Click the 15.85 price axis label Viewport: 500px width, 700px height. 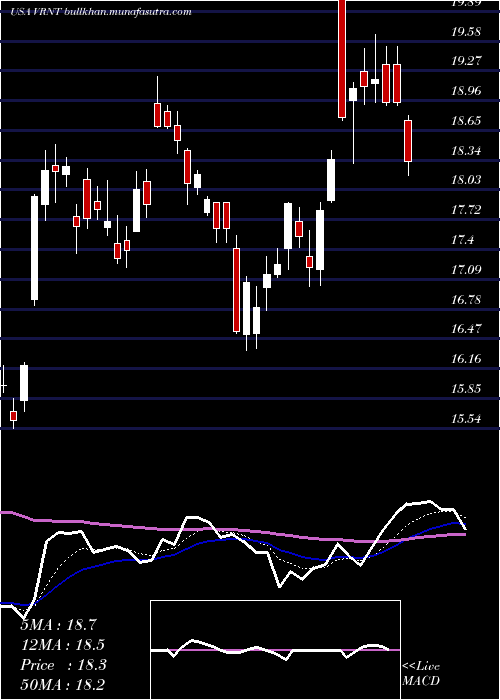(466, 389)
